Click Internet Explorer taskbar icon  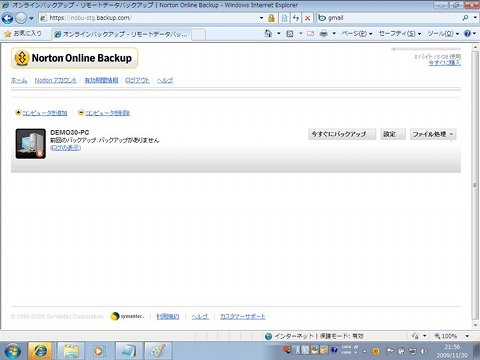pos(40,351)
